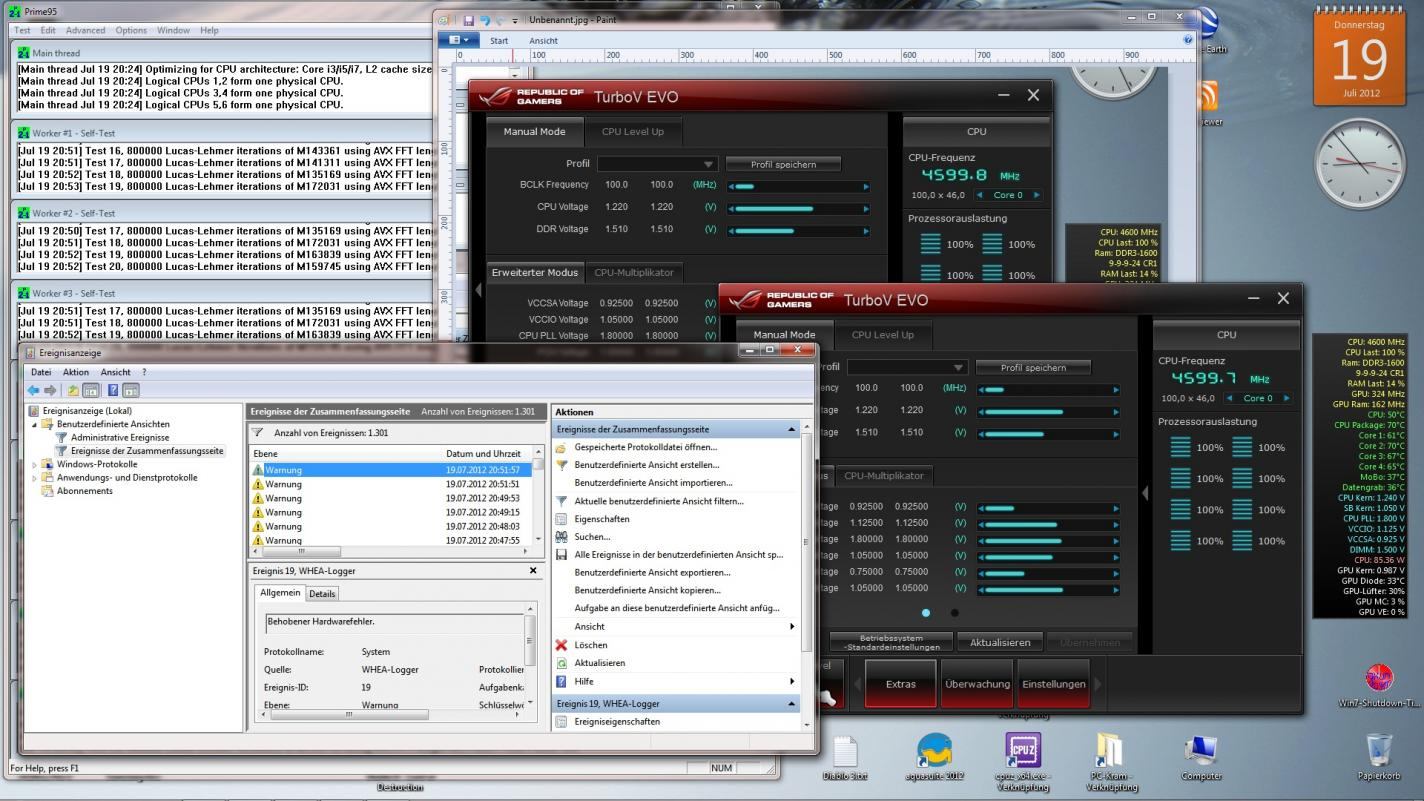Switch to the Details tab of event 19
The height and width of the screenshot is (801, 1424).
[x=322, y=594]
